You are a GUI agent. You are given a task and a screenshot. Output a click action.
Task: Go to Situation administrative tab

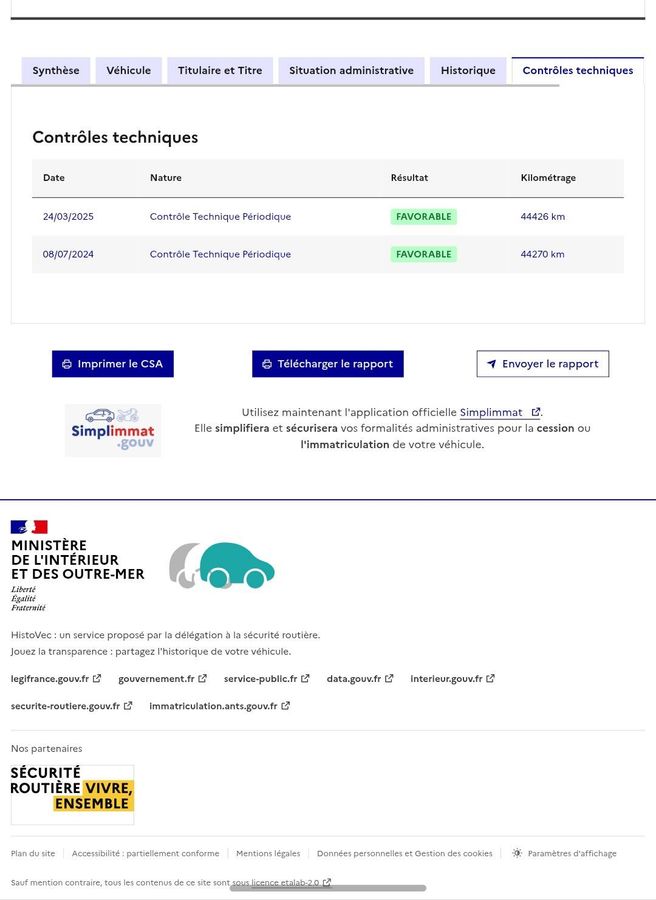click(x=351, y=71)
